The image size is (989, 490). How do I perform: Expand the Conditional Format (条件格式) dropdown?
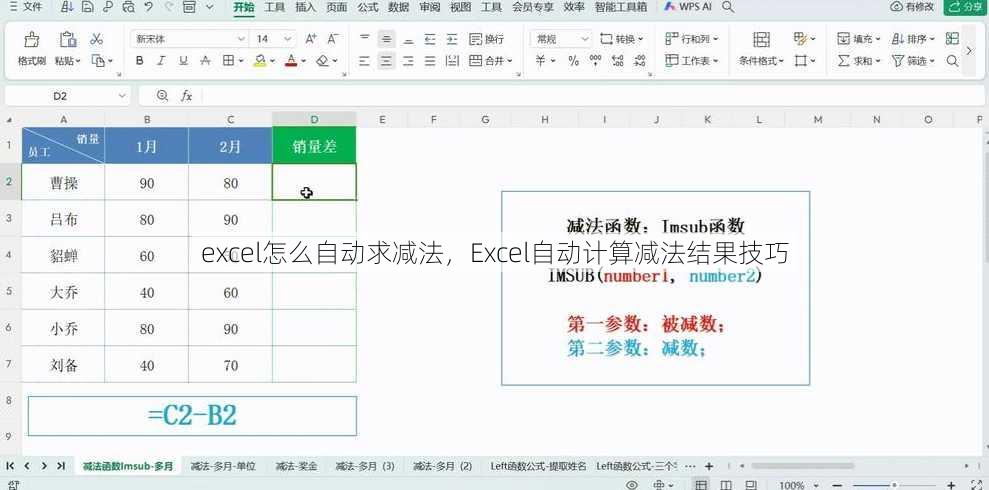click(781, 61)
